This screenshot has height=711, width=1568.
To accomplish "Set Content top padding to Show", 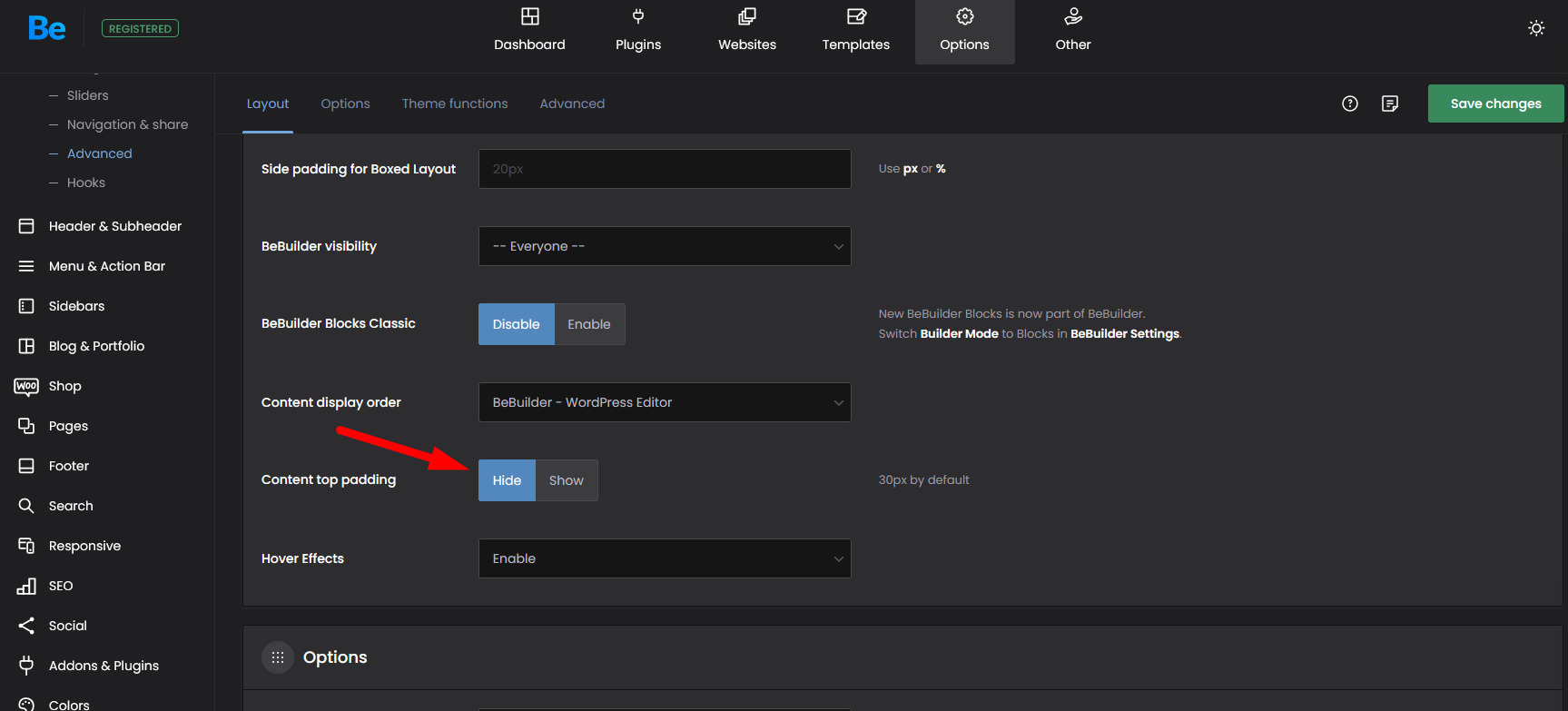I will pos(567,480).
